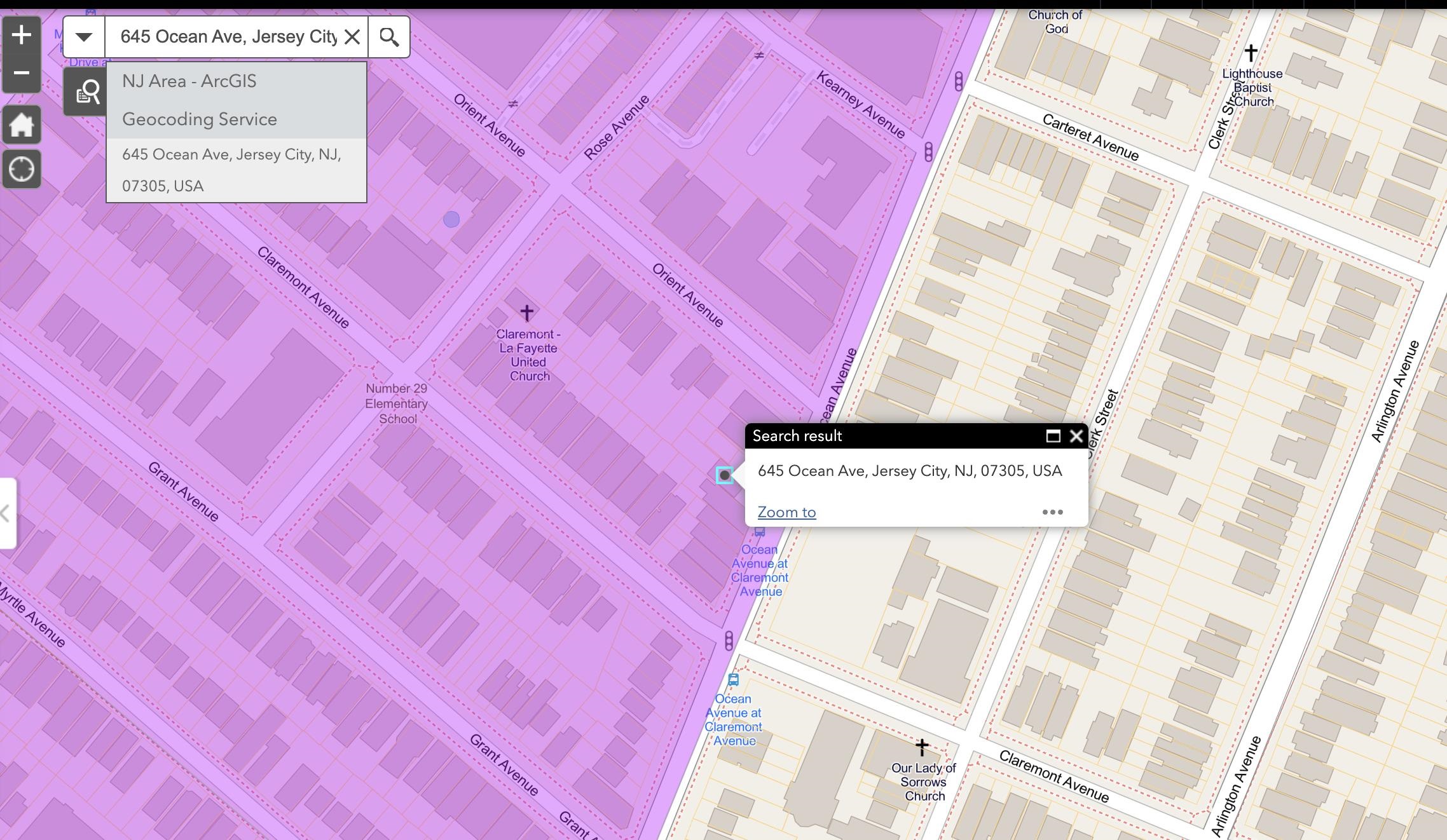Click the blue circle marker near Claremont Avenue
This screenshot has width=1447, height=840.
(451, 220)
